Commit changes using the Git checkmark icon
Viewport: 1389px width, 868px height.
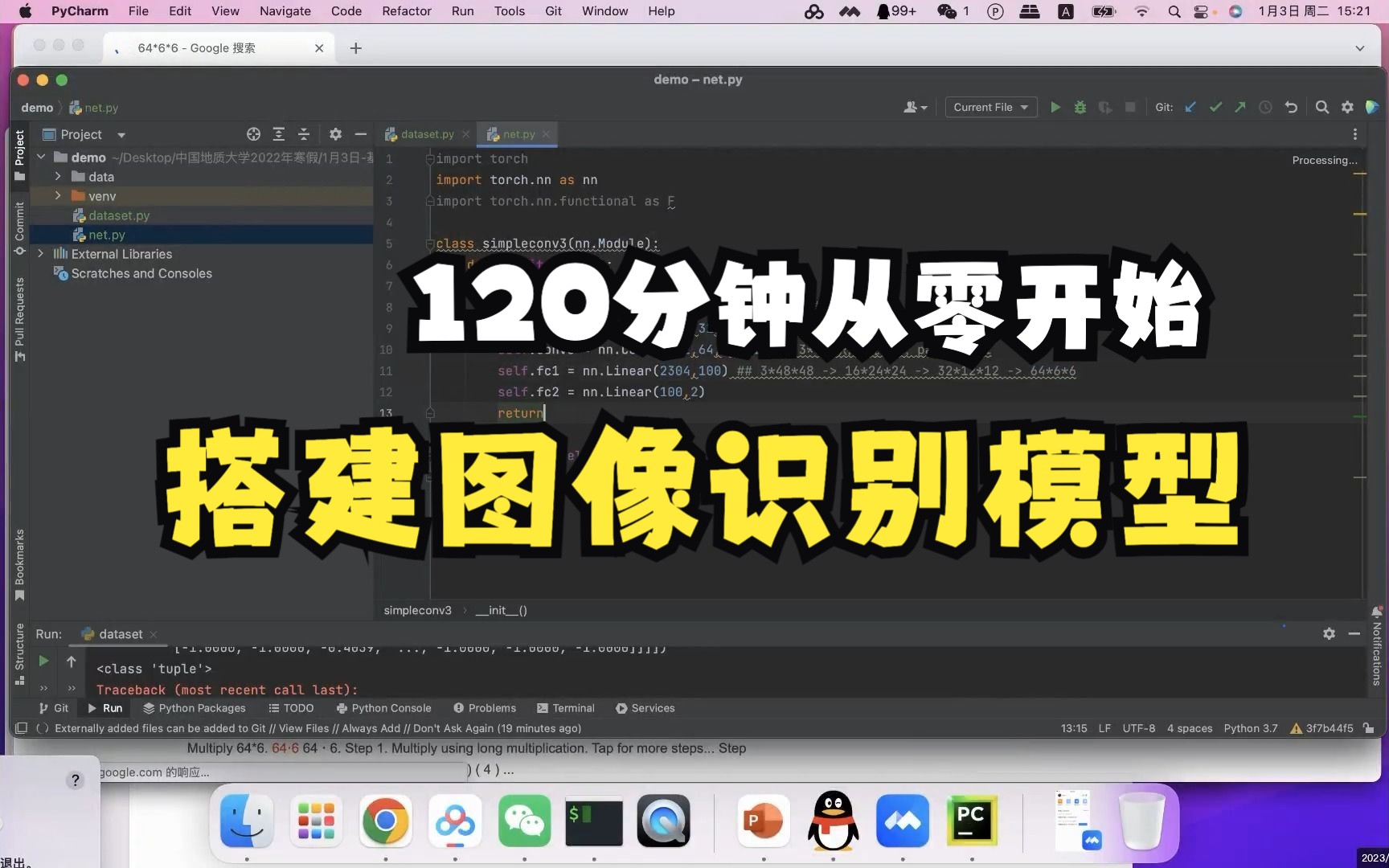point(1215,107)
